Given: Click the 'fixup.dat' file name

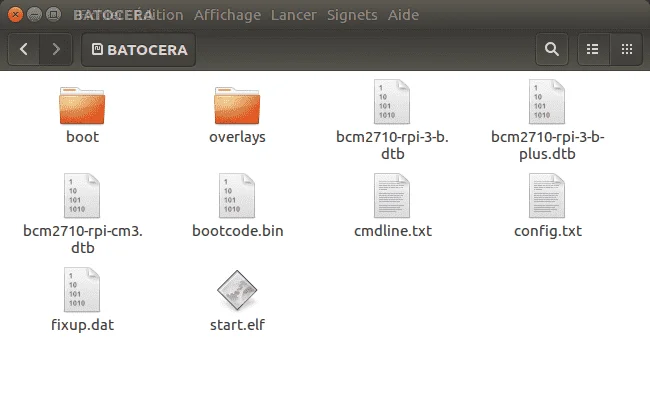Looking at the screenshot, I should [x=82, y=325].
